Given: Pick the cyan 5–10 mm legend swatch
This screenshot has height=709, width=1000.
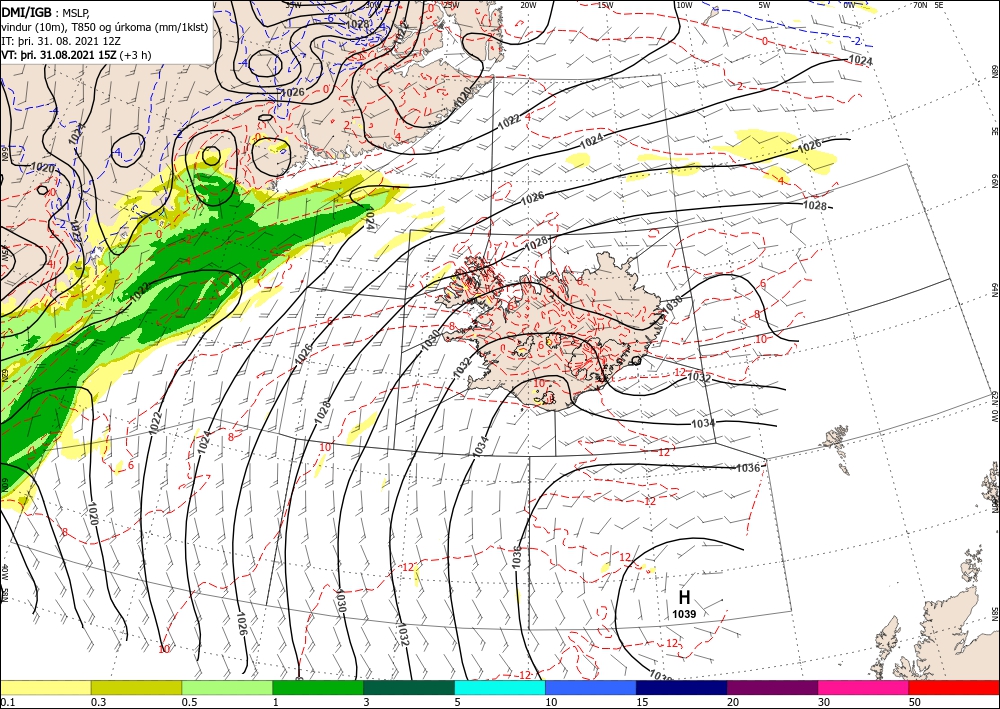Looking at the screenshot, I should point(500,687).
